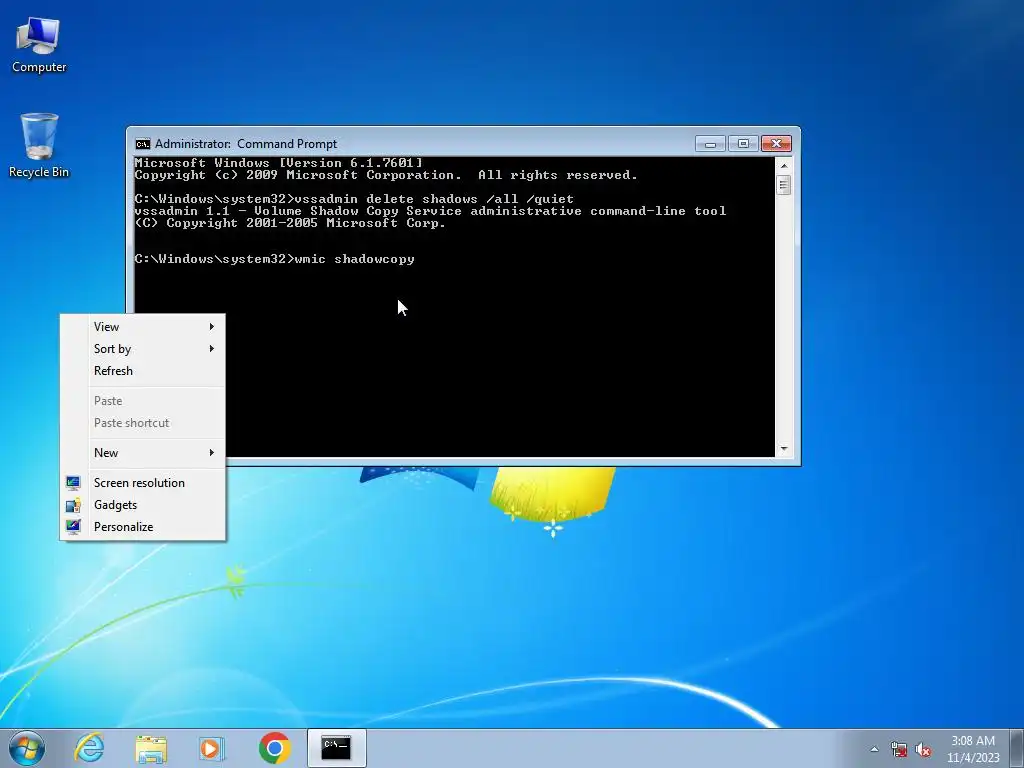Click the 'wmic shadowcopy' command line
Image resolution: width=1024 pixels, height=768 pixels.
[x=274, y=259]
